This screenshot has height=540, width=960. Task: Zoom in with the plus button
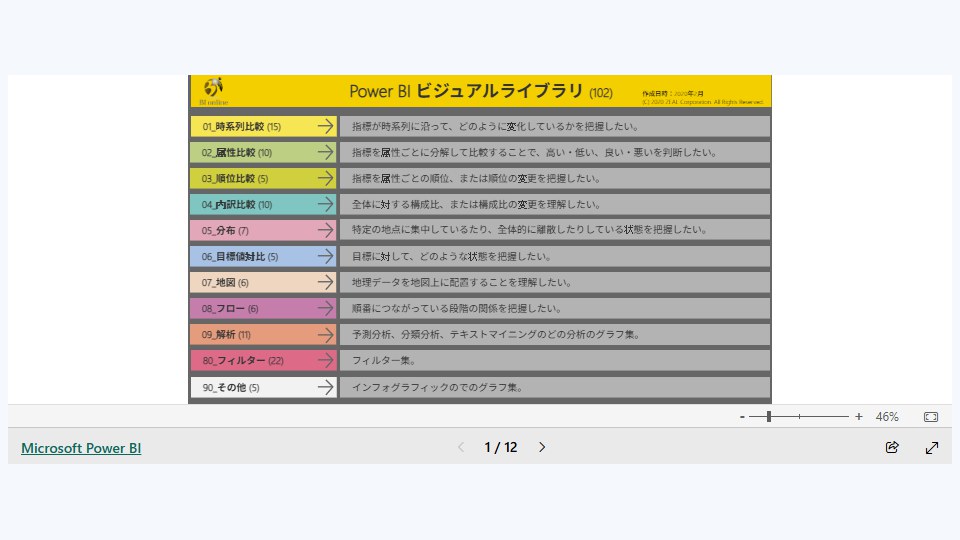tap(859, 417)
